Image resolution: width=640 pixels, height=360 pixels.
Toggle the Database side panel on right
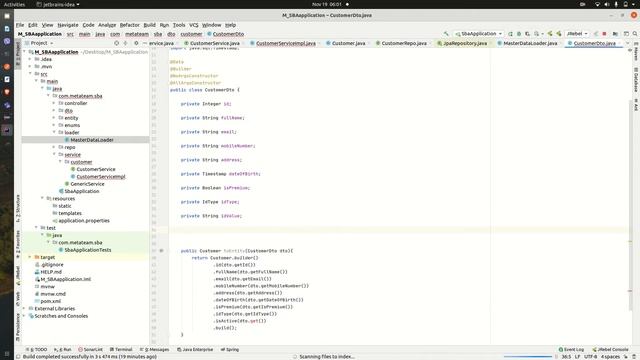(x=636, y=80)
